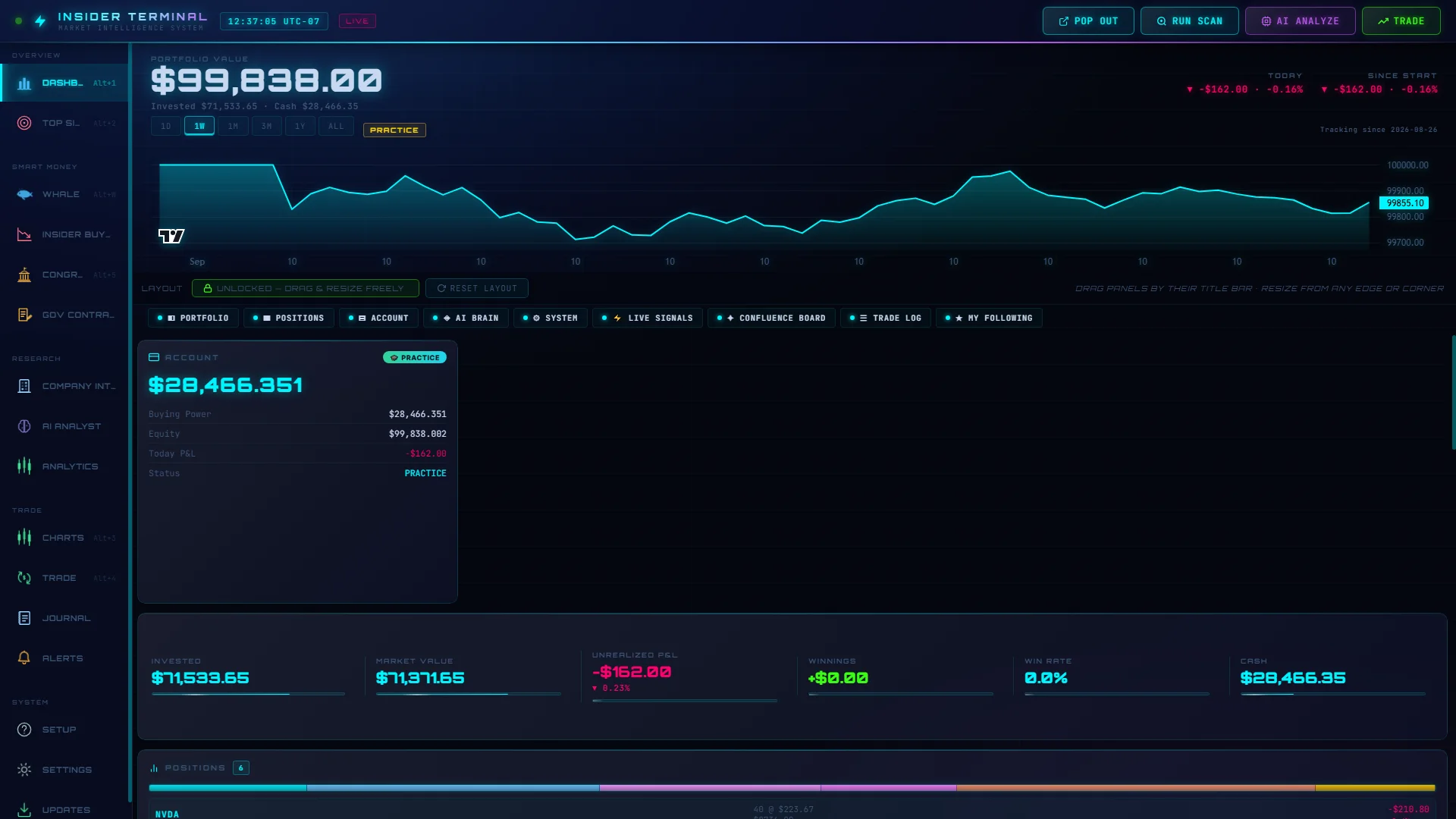Select the 1W chart range
1456x819 pixels.
[x=199, y=127]
